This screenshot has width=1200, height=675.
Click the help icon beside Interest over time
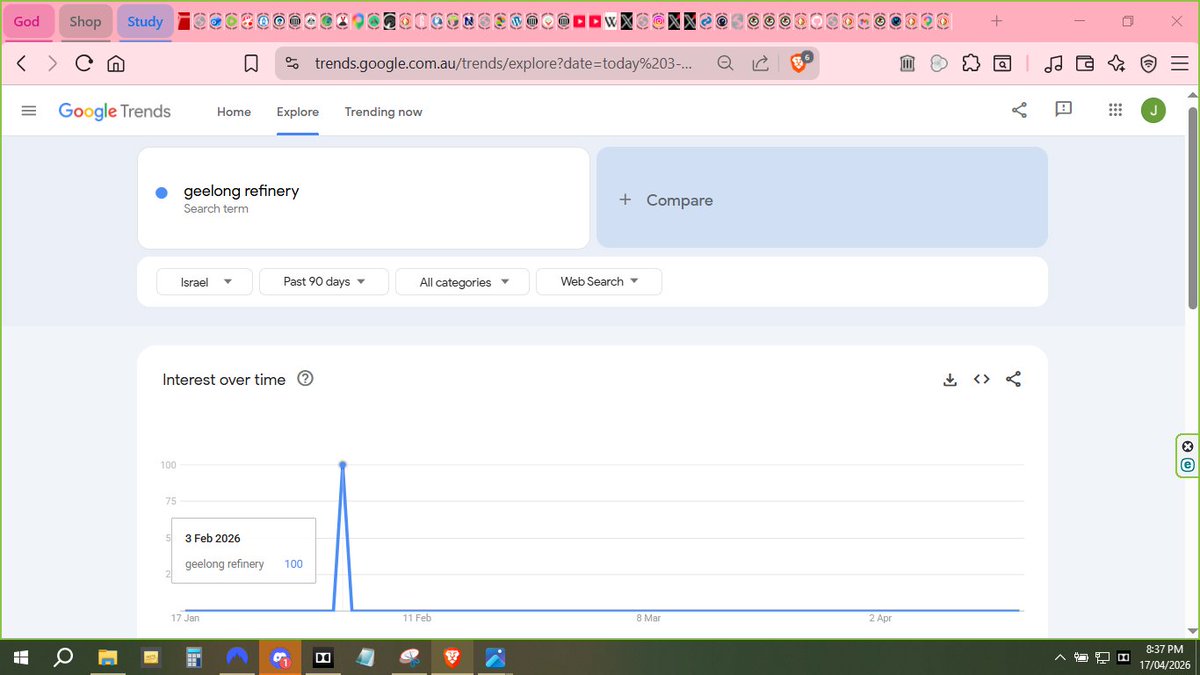coord(306,379)
